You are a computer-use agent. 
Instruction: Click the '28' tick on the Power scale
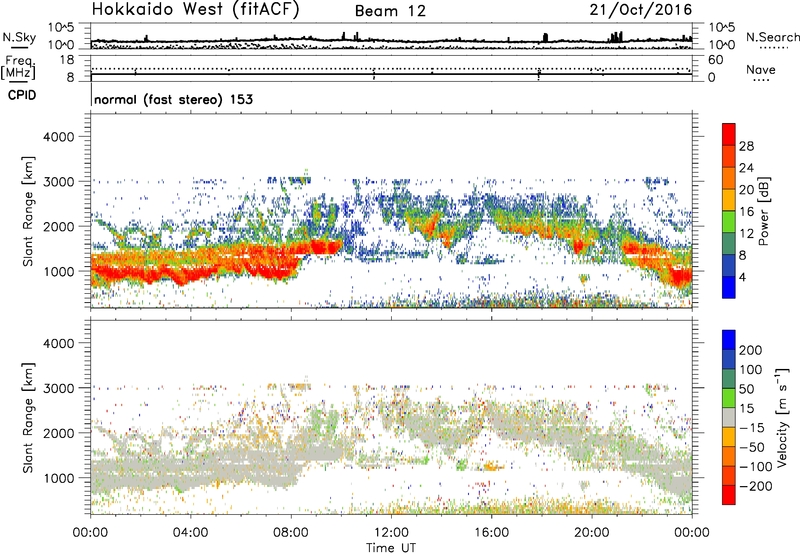[746, 146]
